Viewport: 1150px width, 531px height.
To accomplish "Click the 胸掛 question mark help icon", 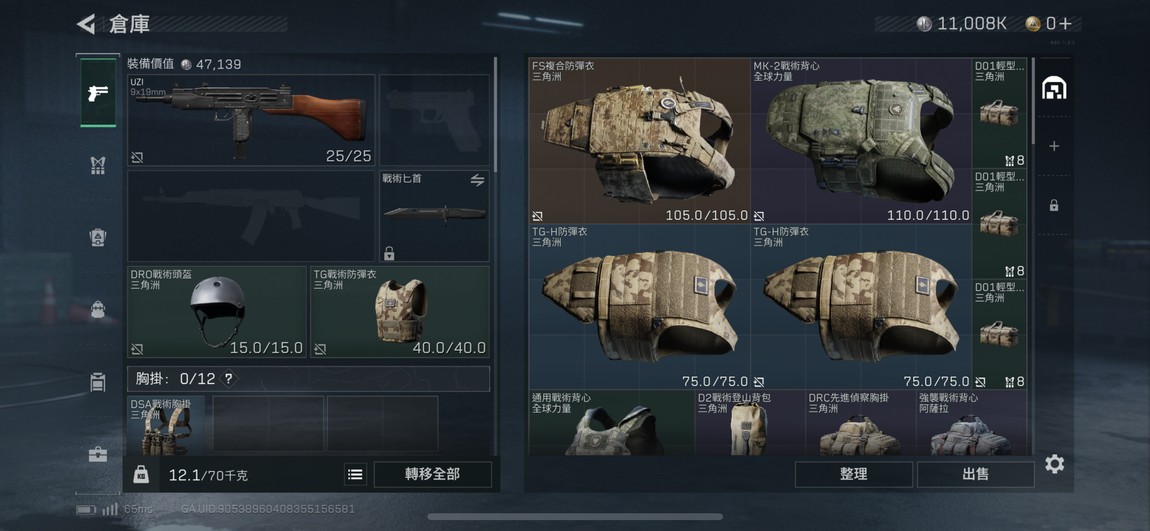I will click(229, 378).
